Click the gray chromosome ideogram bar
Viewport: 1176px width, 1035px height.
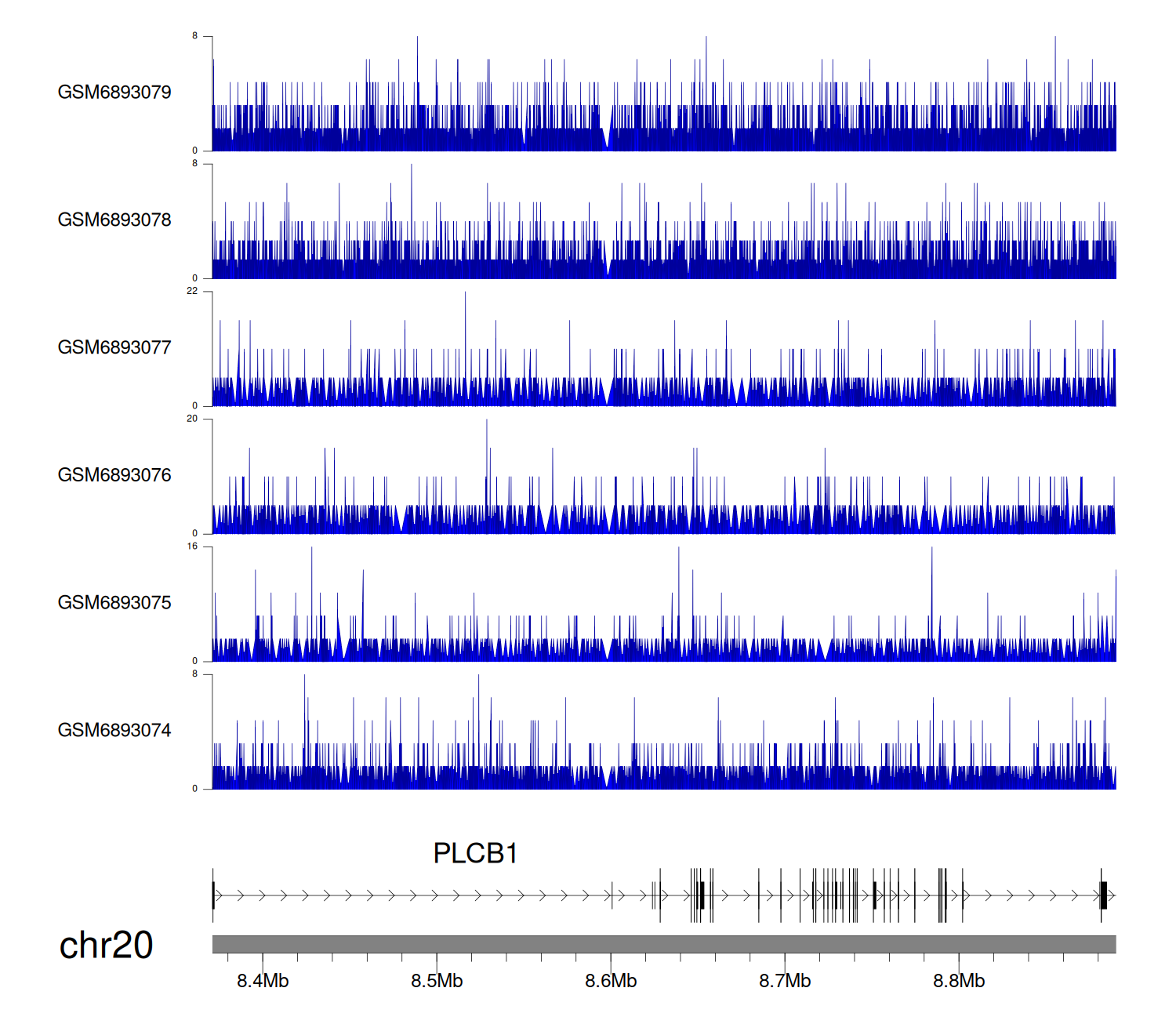[663, 944]
